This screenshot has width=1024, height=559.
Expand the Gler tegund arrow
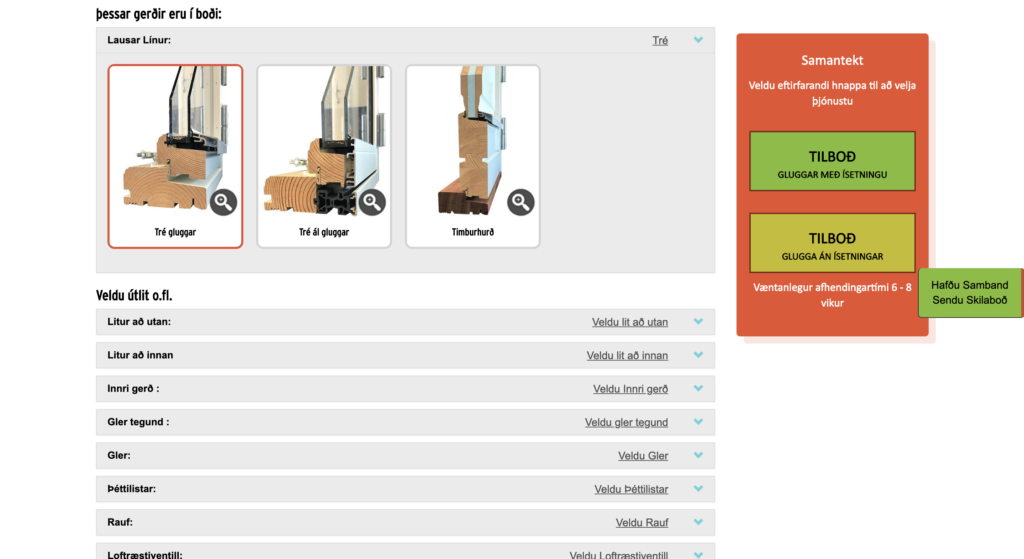click(x=698, y=422)
